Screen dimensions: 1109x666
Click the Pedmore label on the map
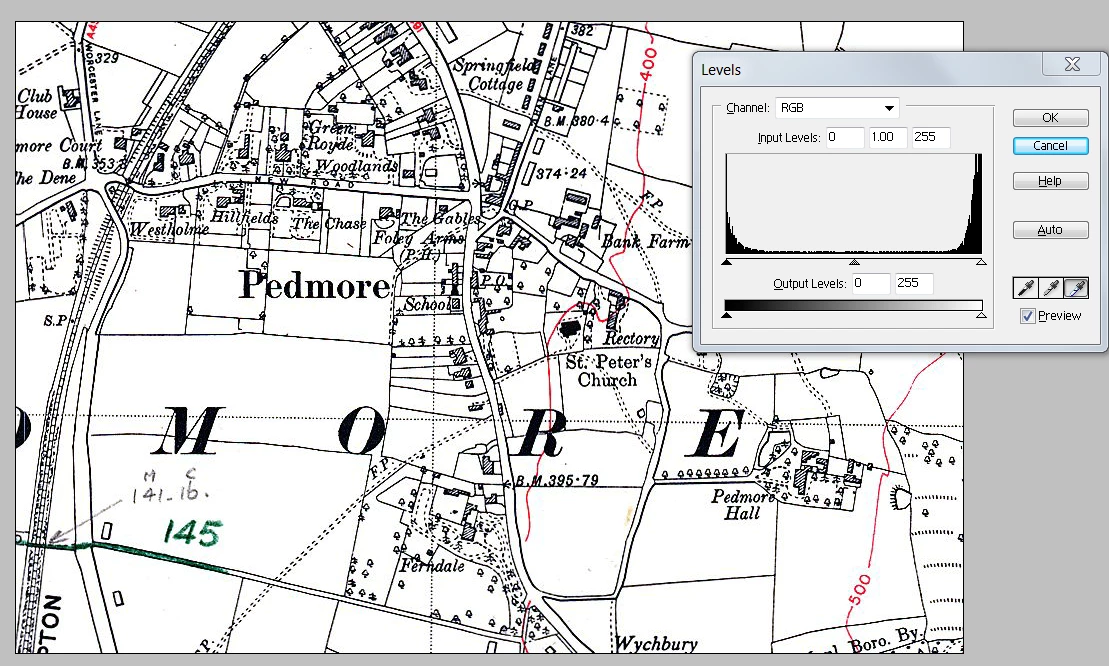(315, 285)
